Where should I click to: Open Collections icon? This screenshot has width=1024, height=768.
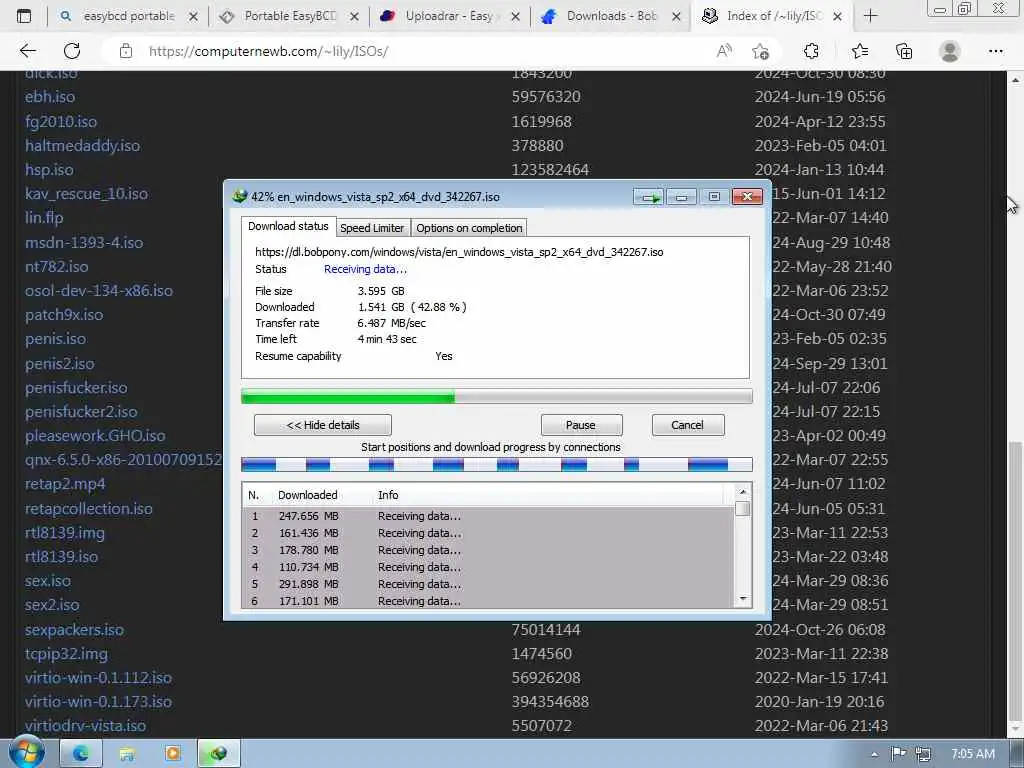click(904, 51)
